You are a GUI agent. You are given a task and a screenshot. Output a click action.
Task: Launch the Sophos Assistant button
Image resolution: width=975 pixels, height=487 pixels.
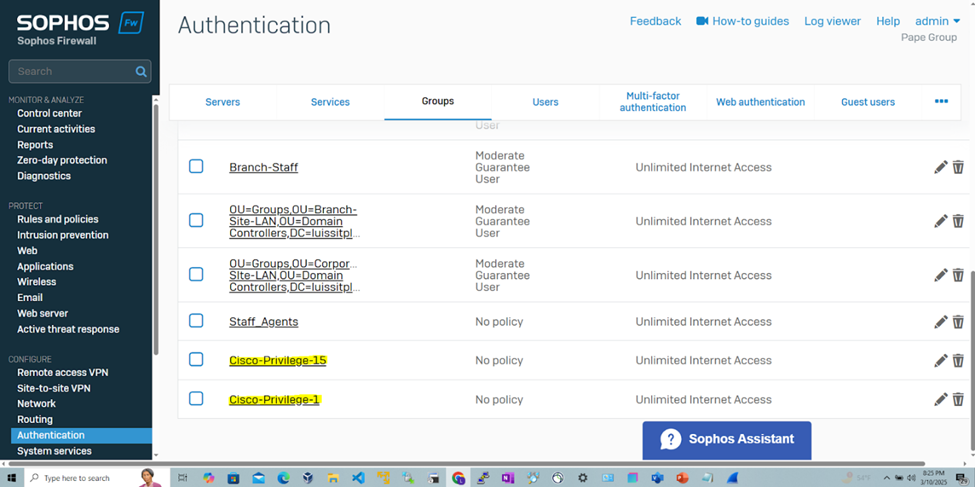point(727,439)
